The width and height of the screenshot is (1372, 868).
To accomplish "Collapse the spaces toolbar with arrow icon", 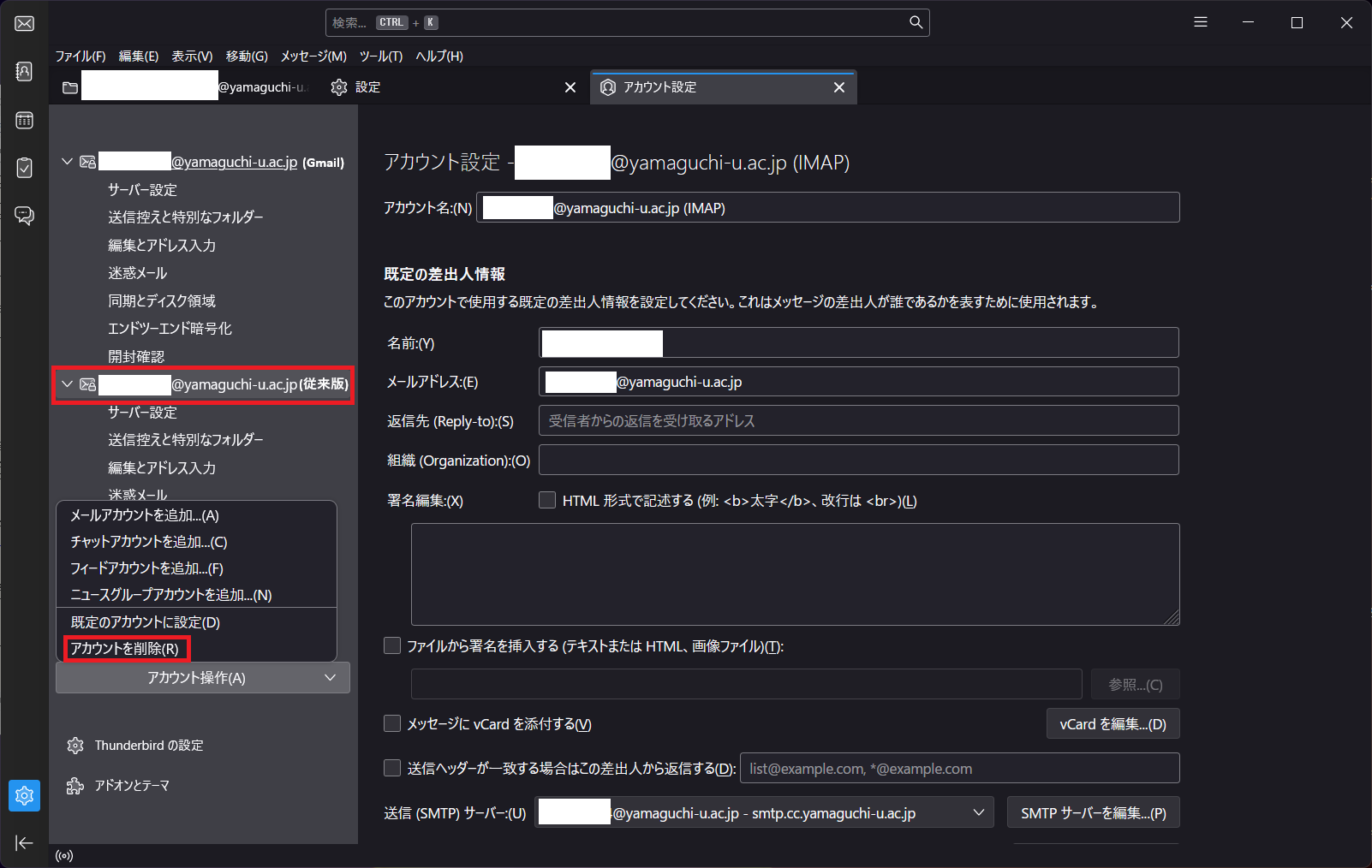I will click(x=25, y=843).
